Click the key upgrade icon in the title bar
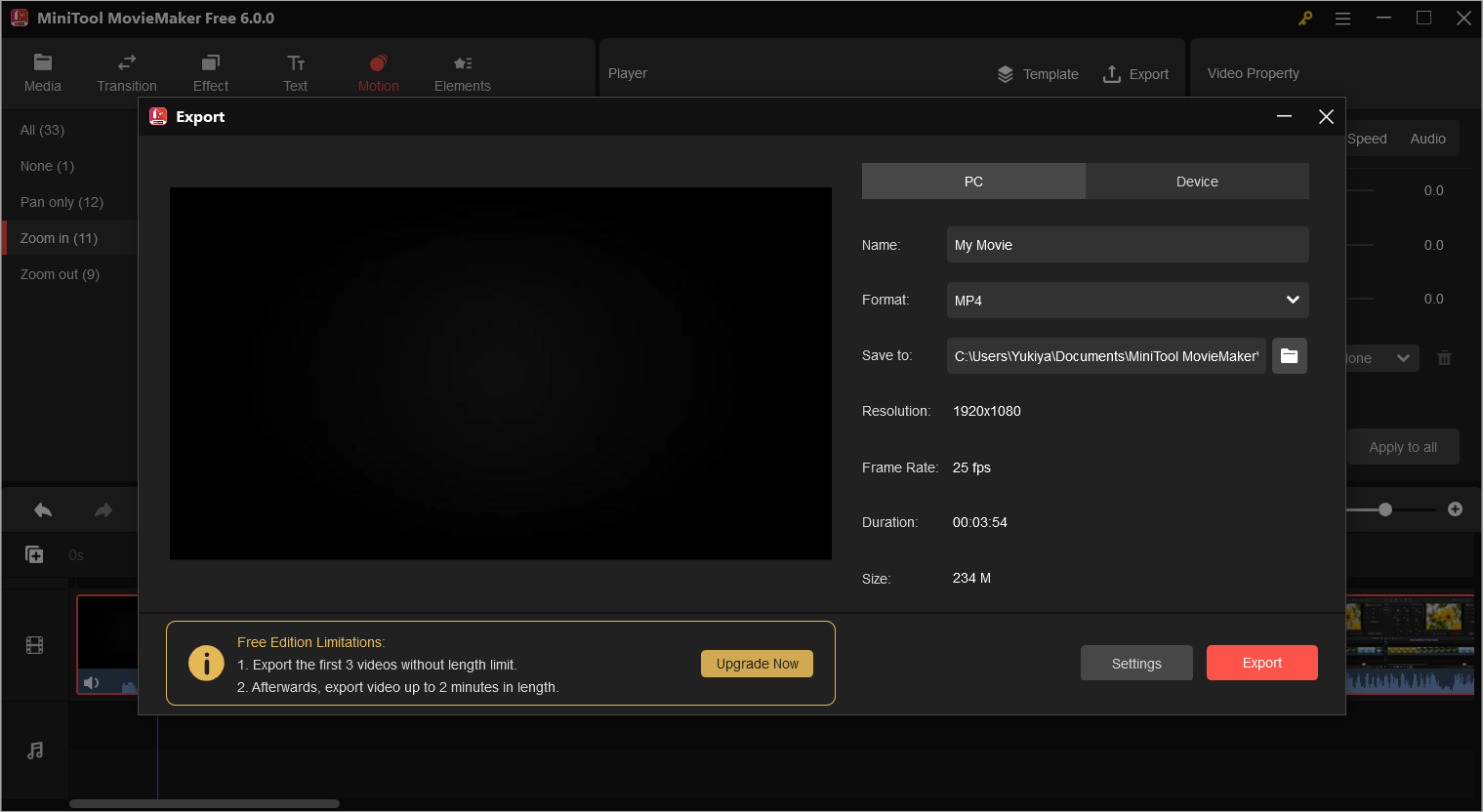Image resolution: width=1483 pixels, height=812 pixels. pos(1305,19)
